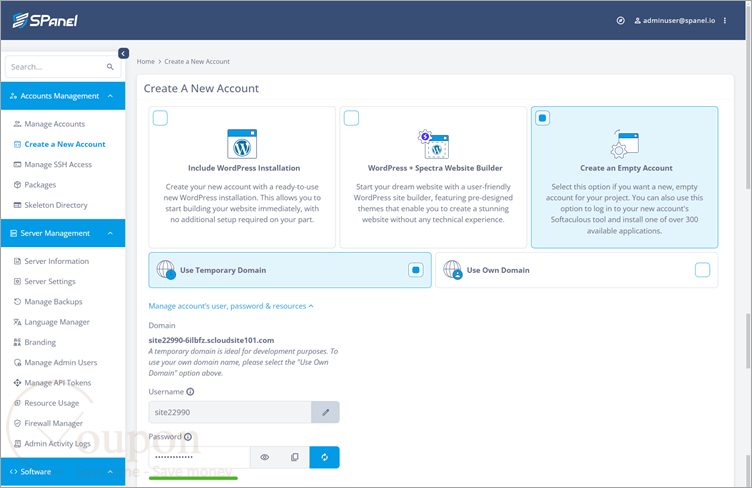Click the Server Settings icon
Image resolution: width=752 pixels, height=488 pixels.
(x=17, y=281)
